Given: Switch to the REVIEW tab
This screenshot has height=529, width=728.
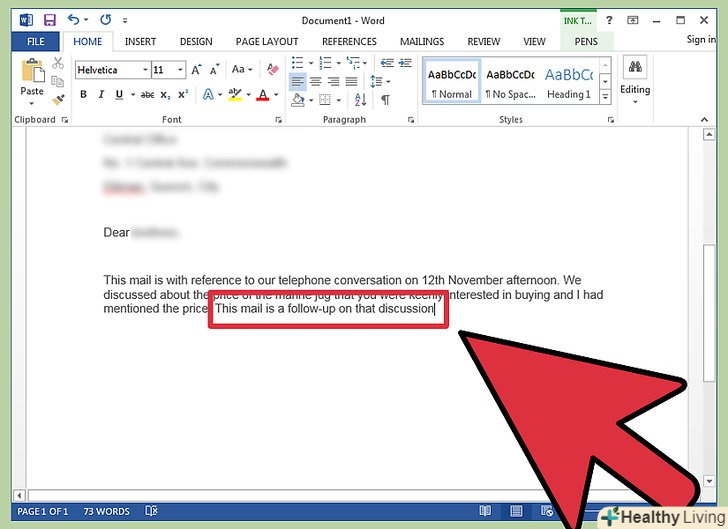Looking at the screenshot, I should [x=483, y=42].
